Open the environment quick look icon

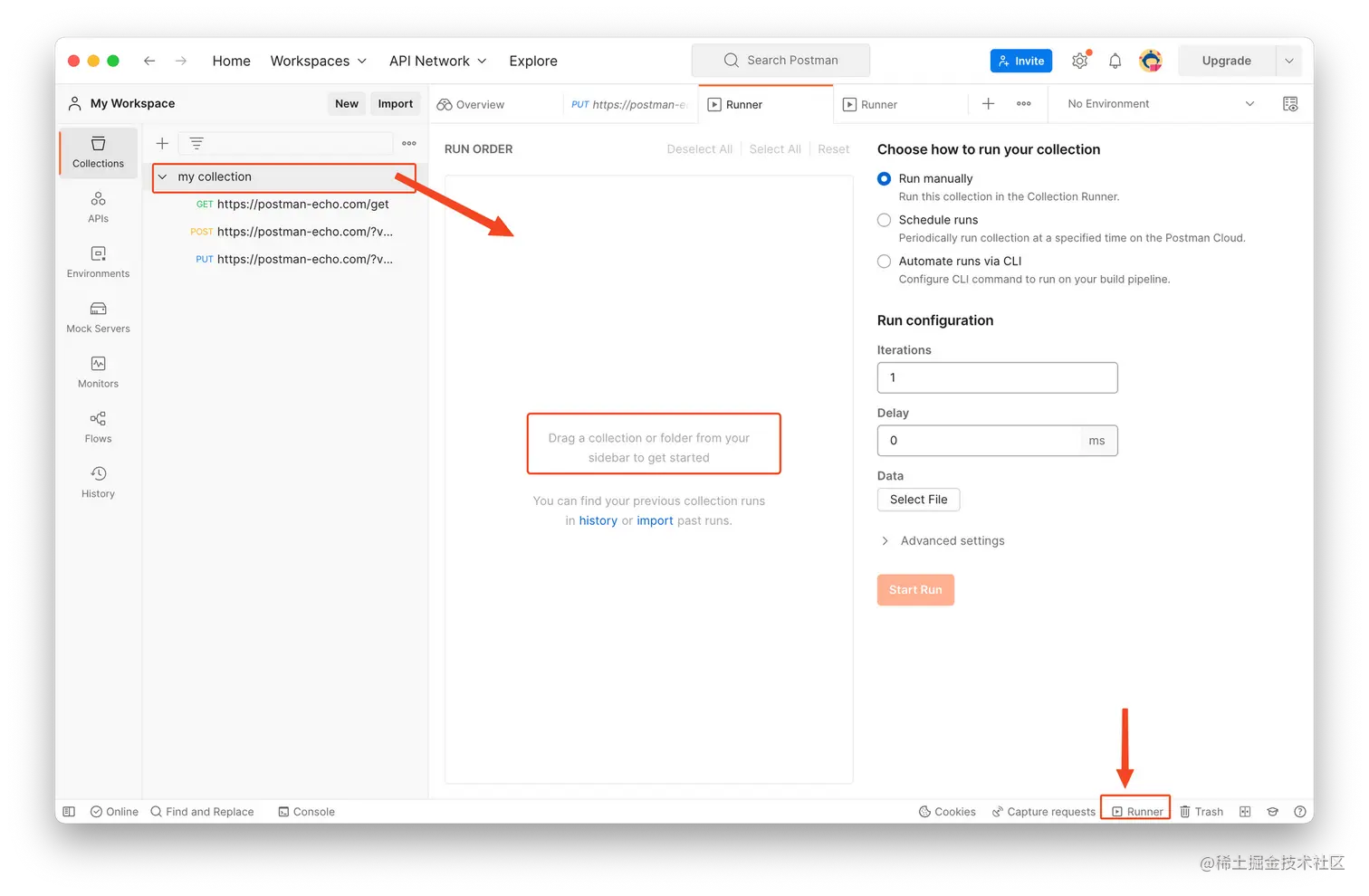pos(1291,104)
